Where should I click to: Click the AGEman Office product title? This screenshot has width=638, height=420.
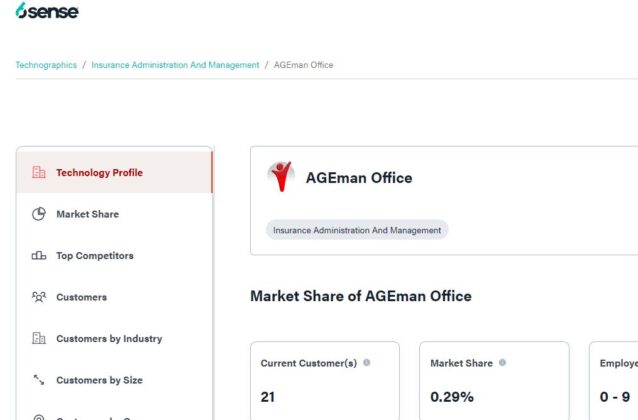359,178
